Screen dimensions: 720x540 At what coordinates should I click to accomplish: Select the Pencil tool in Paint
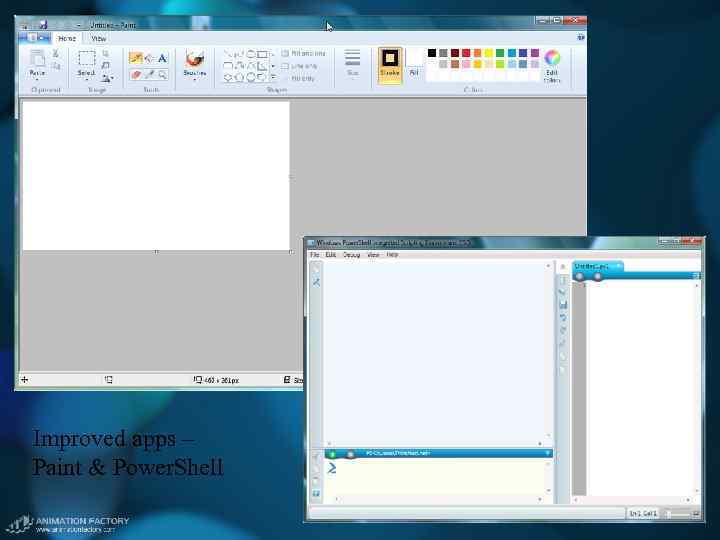pos(135,58)
